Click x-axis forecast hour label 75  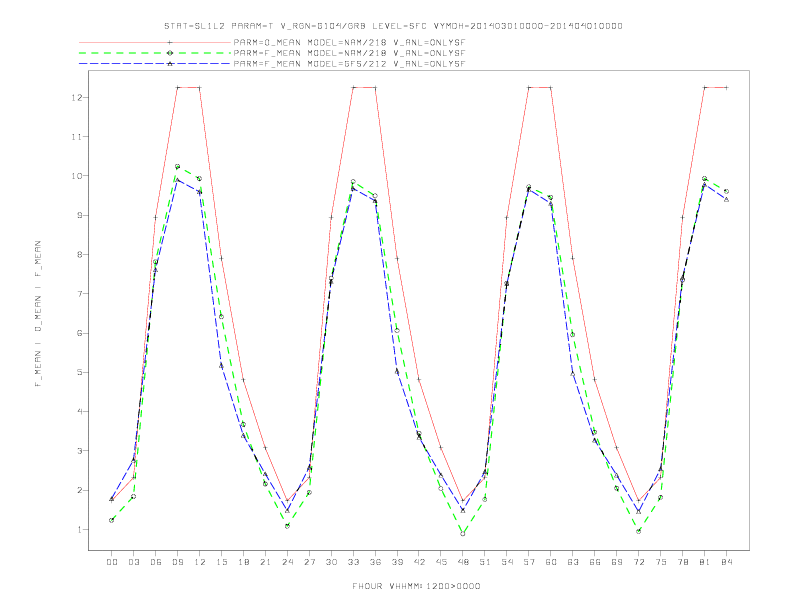click(x=661, y=562)
